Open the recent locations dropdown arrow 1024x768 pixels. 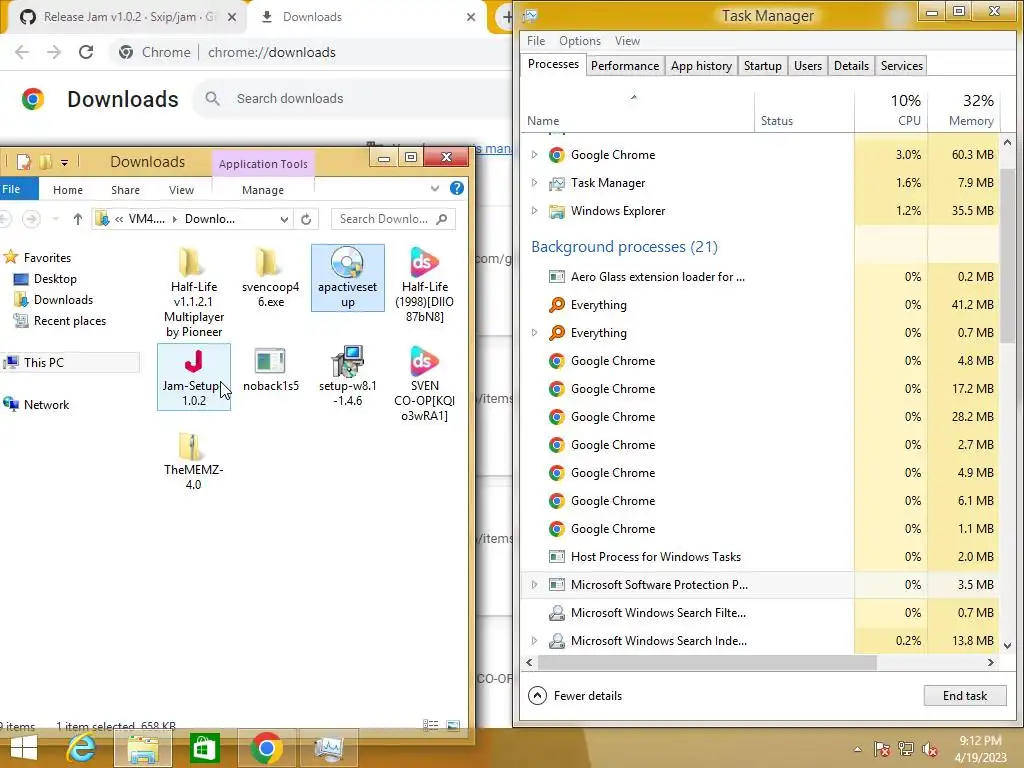56,219
